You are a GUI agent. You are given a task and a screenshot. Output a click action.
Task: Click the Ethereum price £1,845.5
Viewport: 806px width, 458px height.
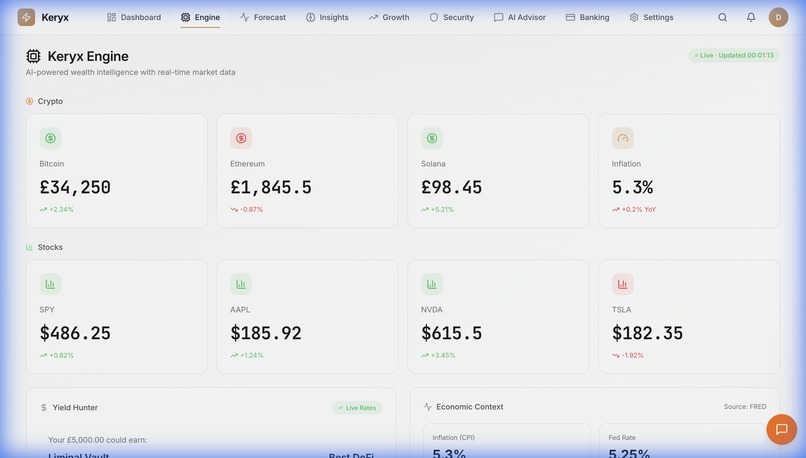pos(271,187)
